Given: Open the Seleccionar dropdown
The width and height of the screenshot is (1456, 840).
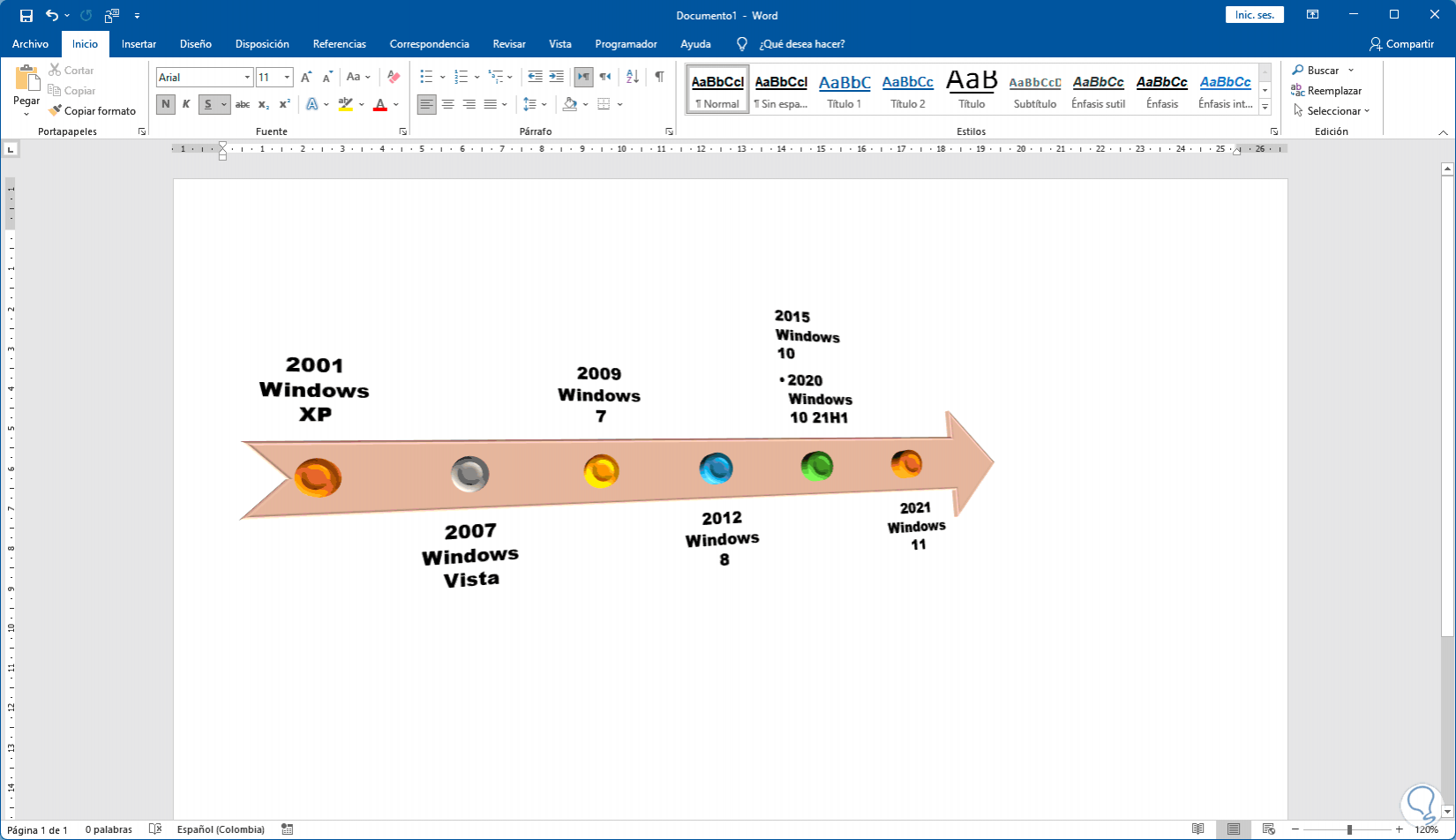Looking at the screenshot, I should coord(1332,111).
